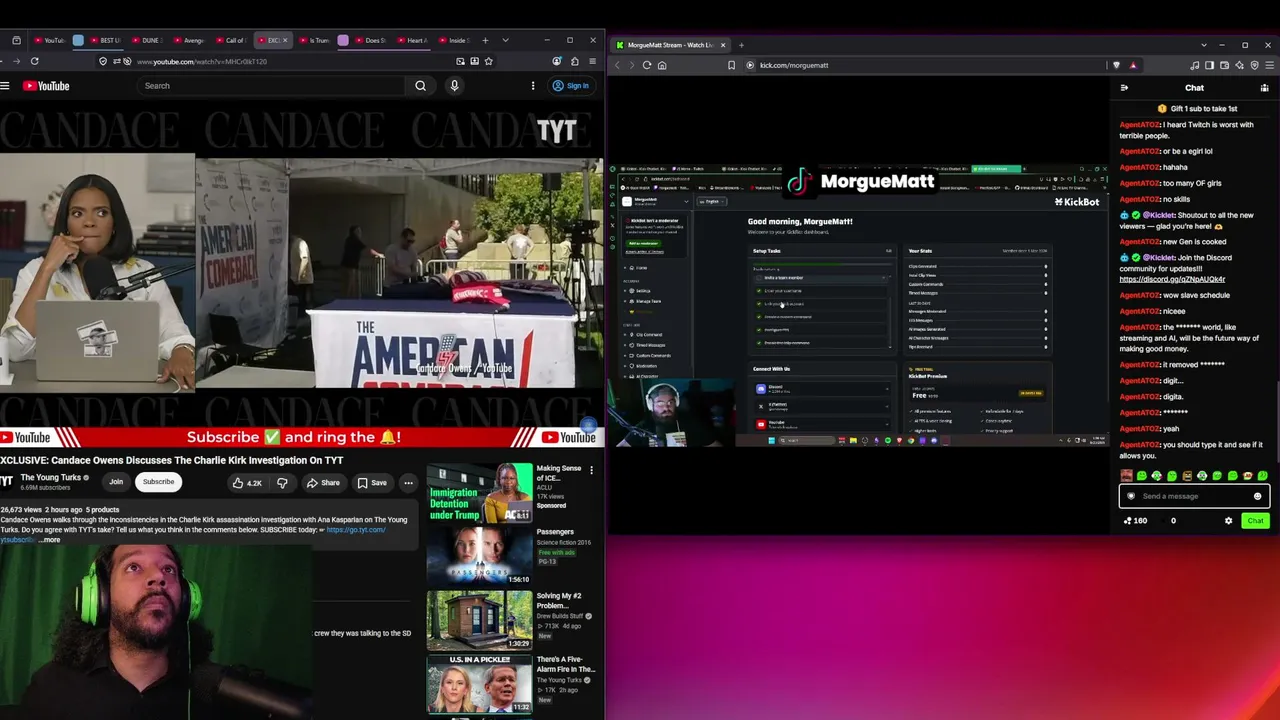Open the 'Passengers' movie thumbnail
Image resolution: width=1280 pixels, height=720 pixels.
(480, 557)
